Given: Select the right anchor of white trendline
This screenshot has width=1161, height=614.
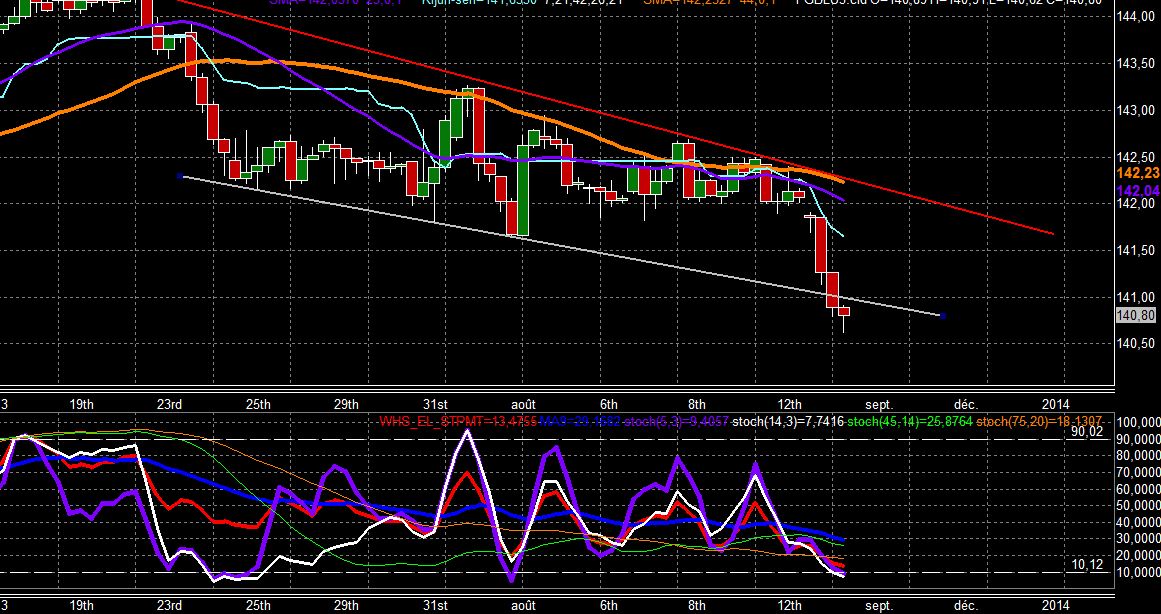Looking at the screenshot, I should [x=943, y=316].
